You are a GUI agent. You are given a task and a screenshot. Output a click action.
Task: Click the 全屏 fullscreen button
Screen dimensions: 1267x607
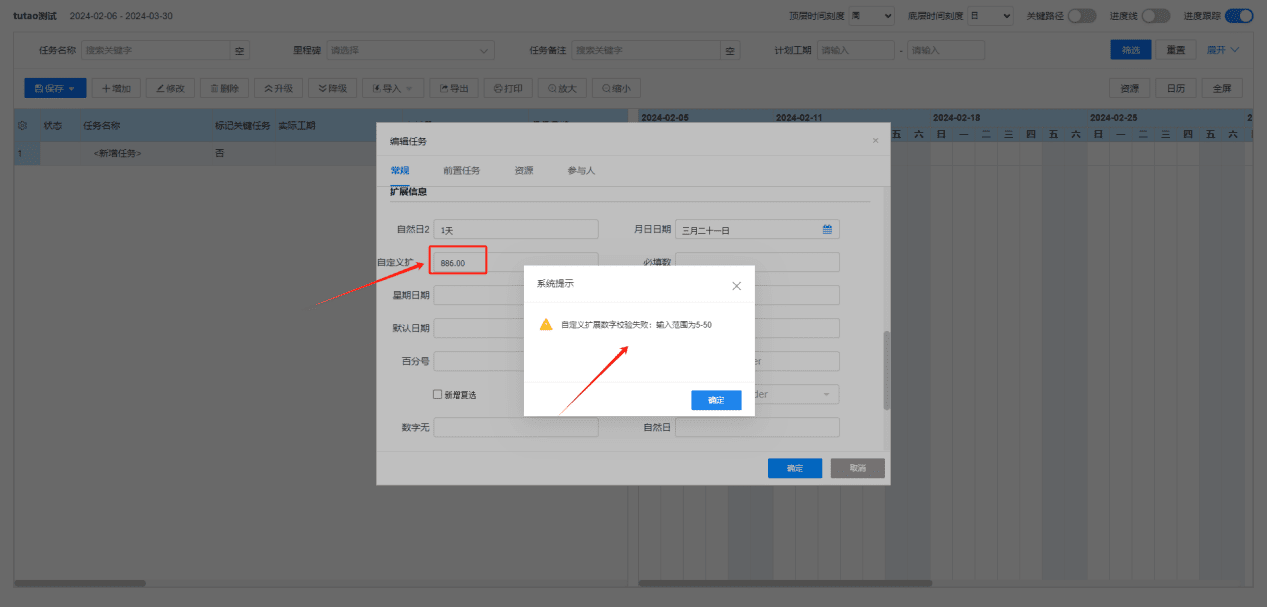[1222, 88]
